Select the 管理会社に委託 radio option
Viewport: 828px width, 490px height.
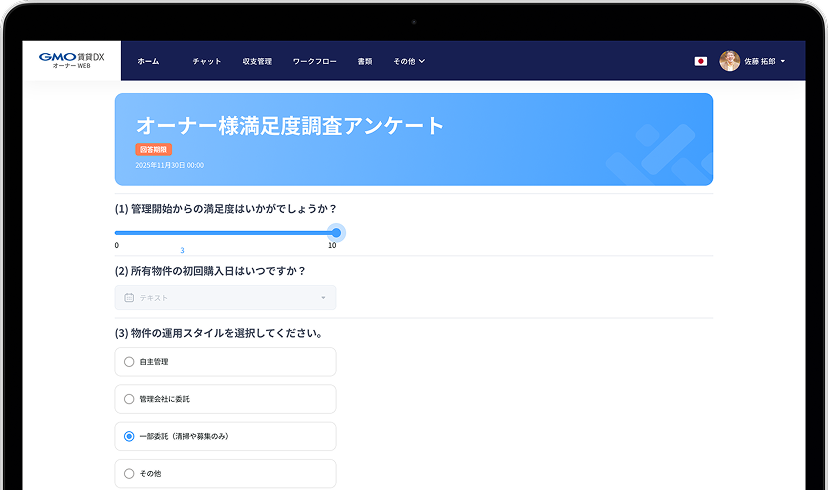click(x=129, y=399)
